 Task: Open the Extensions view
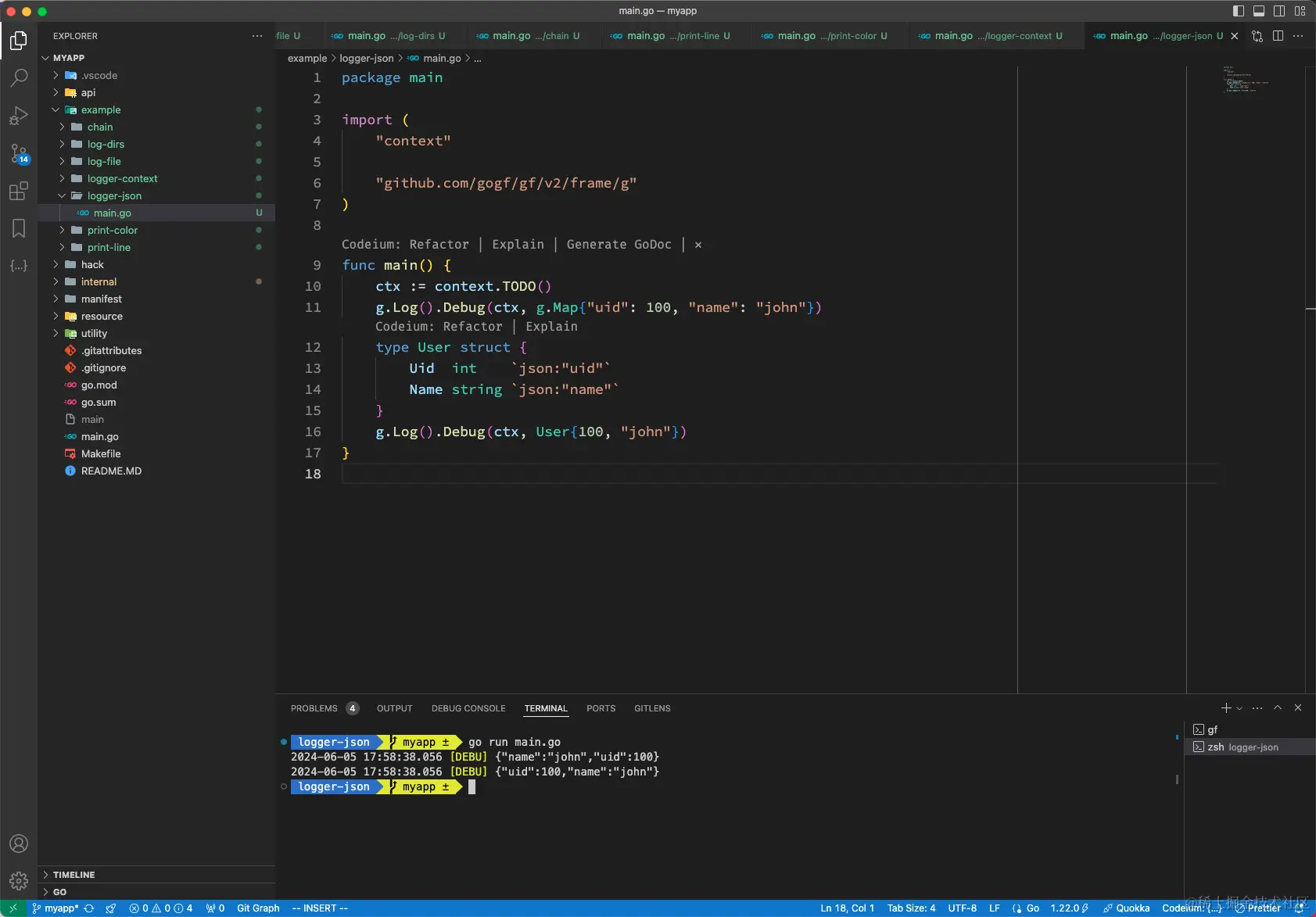click(x=19, y=191)
